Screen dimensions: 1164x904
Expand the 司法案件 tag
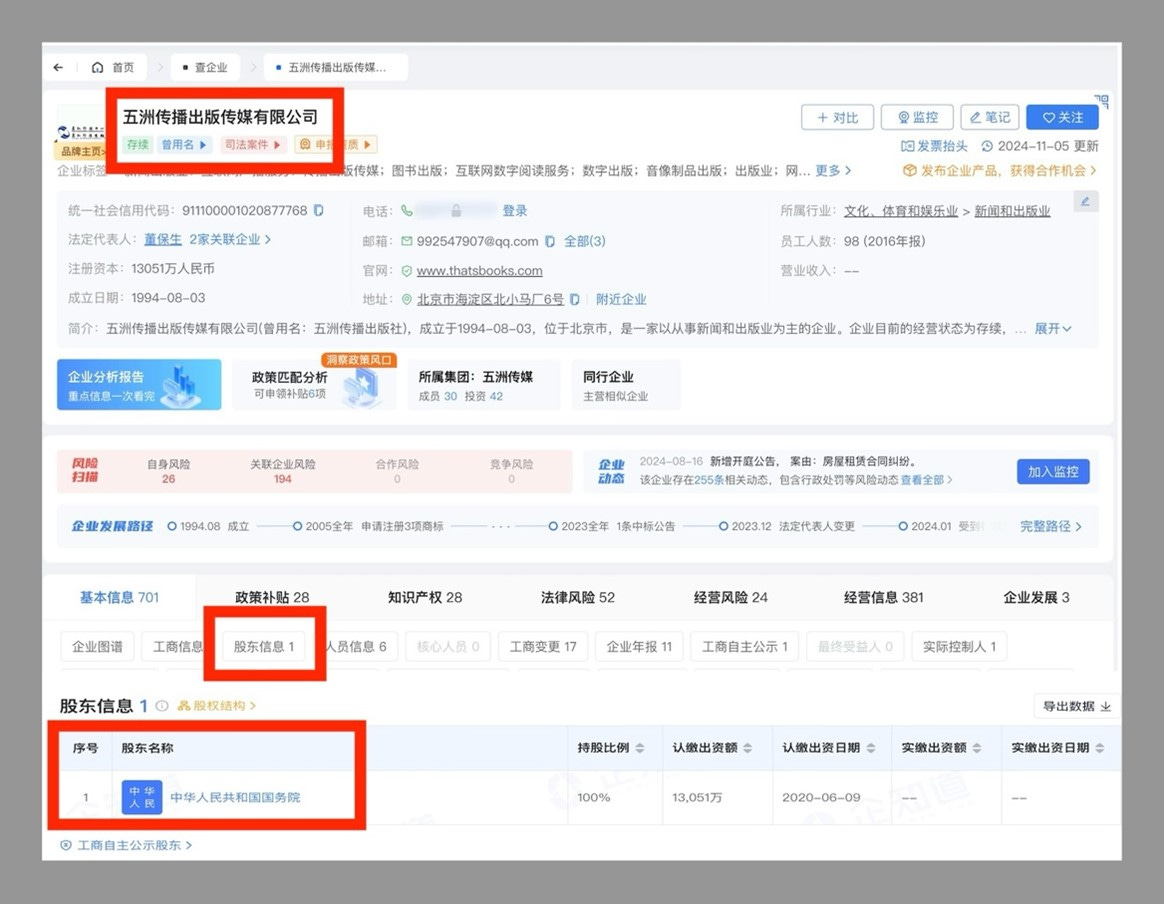point(252,144)
